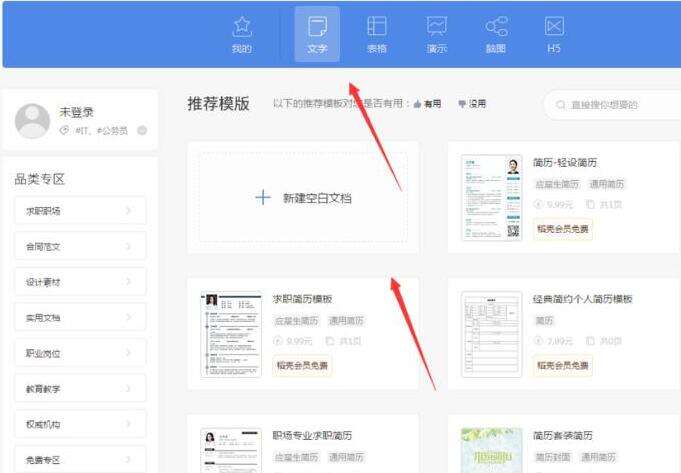Click the 稻壳会员免费 badge on 经典简约个人简历模板

click(562, 365)
